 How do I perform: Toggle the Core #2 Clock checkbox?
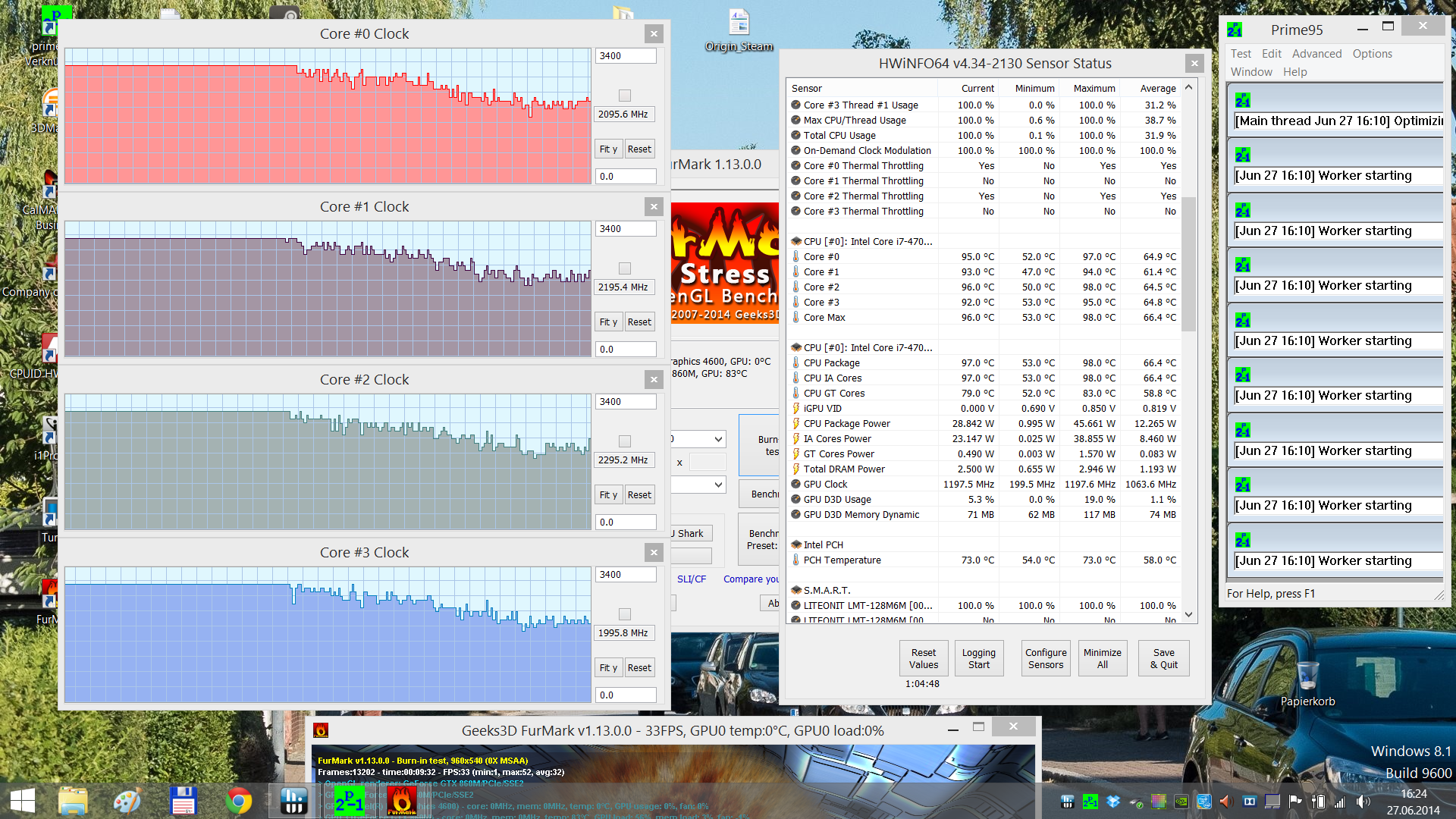pyautogui.click(x=624, y=441)
